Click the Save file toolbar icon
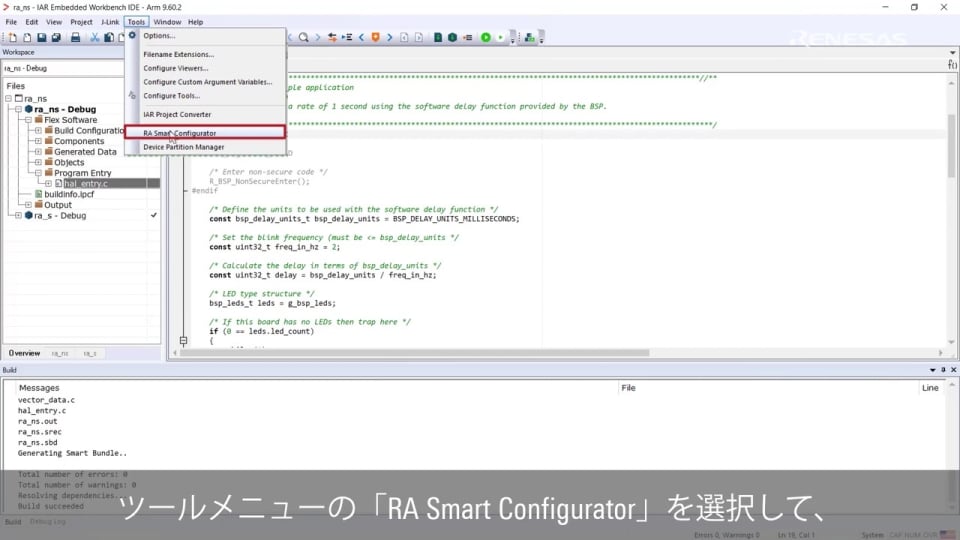960x540 pixels. point(41,38)
